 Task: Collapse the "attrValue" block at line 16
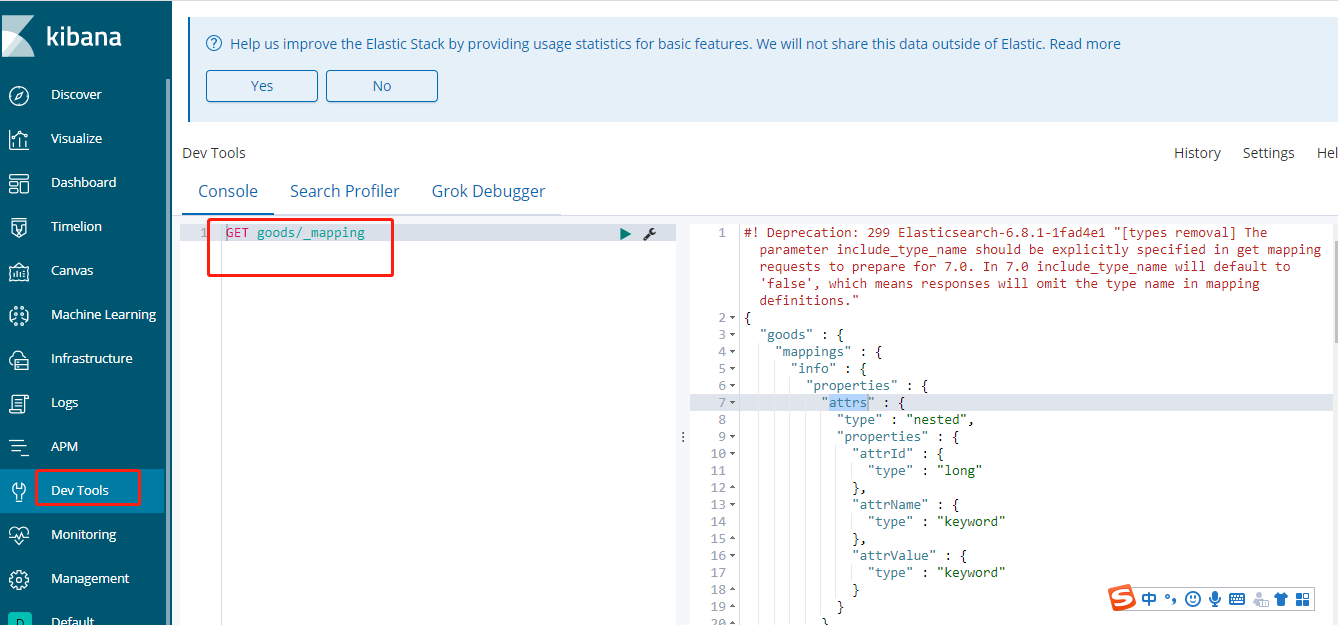pyautogui.click(x=733, y=556)
